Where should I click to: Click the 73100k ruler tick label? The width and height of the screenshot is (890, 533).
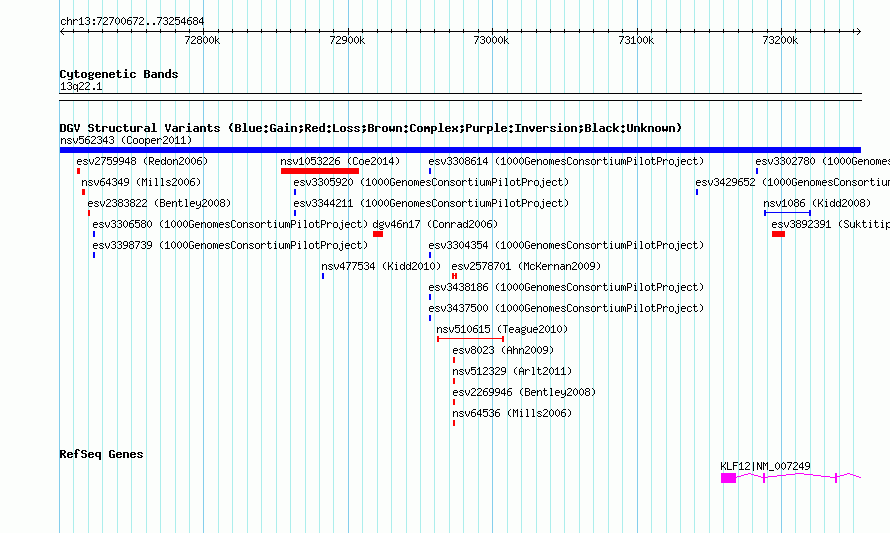pos(636,40)
